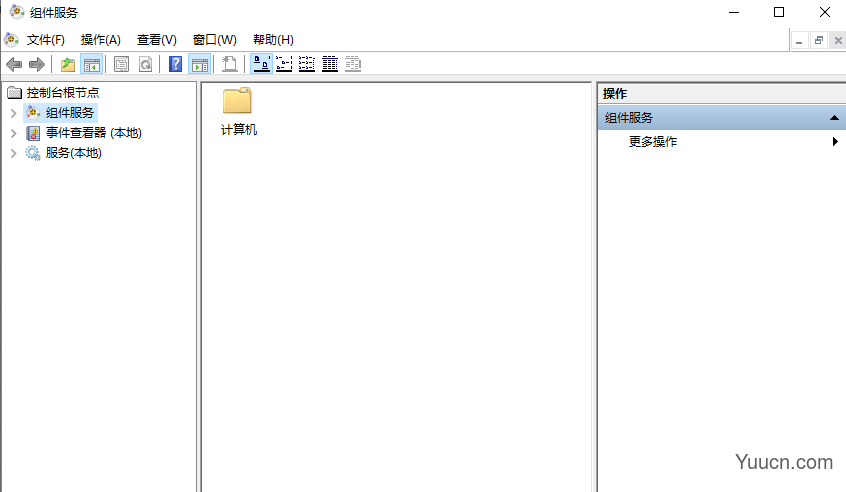Expand the 事件查看器 (本地) node arrow
846x492 pixels.
(13, 133)
